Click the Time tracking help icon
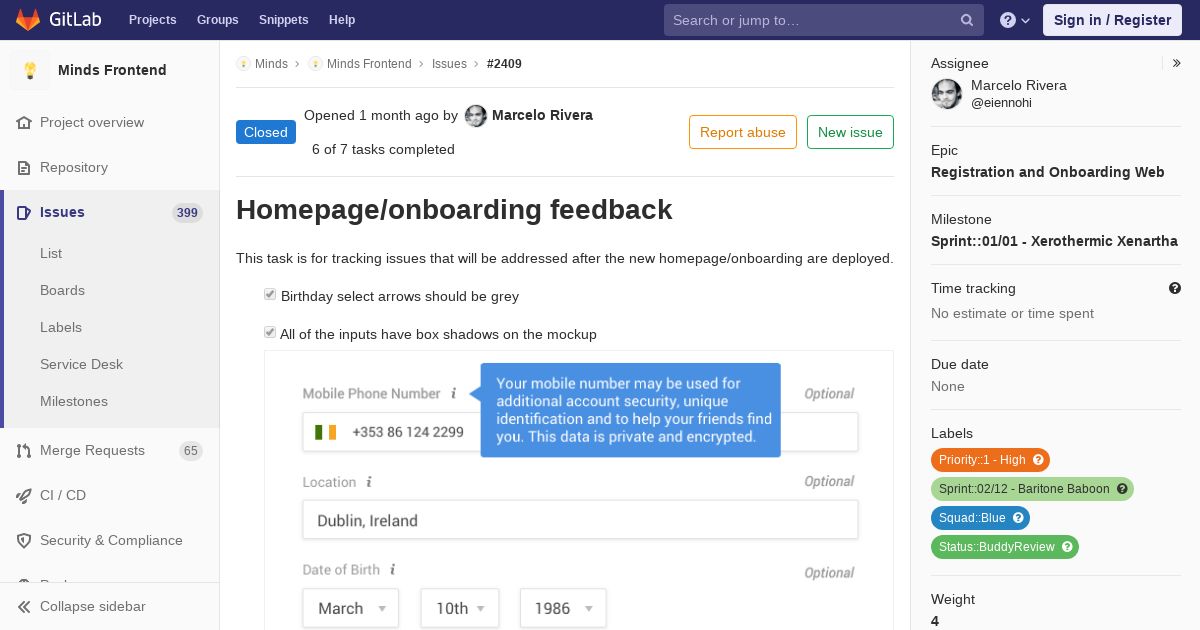Screen dimensions: 1200x630 tap(1175, 288)
